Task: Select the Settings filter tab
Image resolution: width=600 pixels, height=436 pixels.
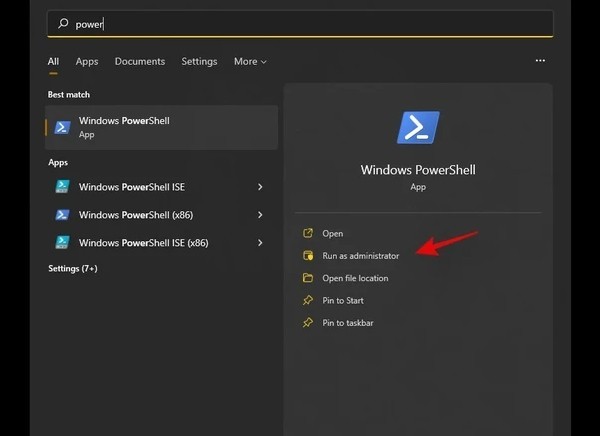Action: point(199,62)
